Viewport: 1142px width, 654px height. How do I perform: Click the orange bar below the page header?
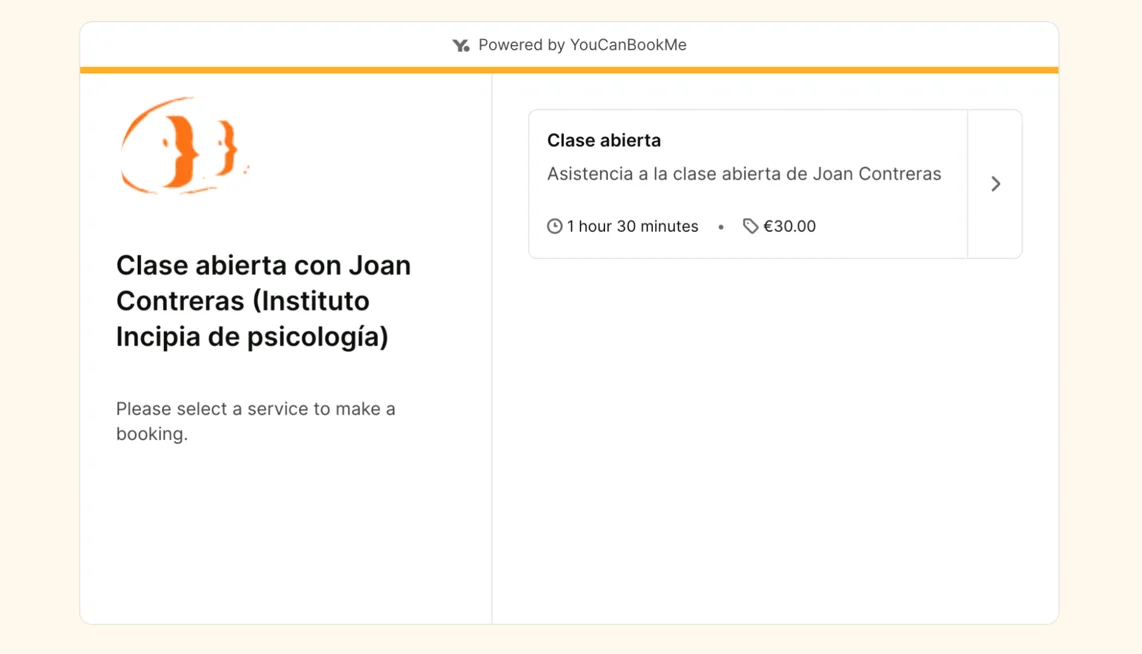pyautogui.click(x=569, y=71)
